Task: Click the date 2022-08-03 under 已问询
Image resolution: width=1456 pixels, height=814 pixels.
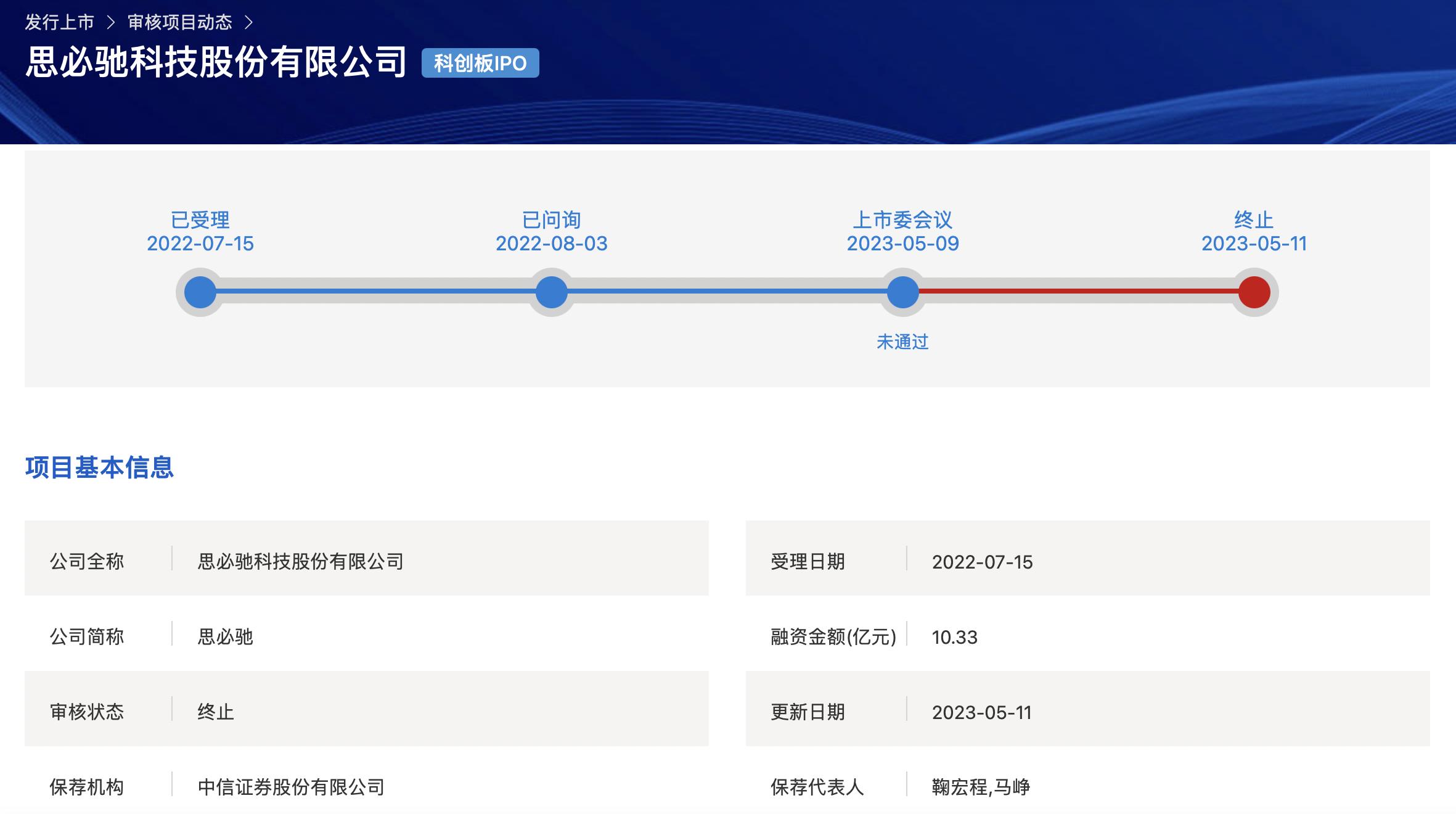Action: (552, 244)
